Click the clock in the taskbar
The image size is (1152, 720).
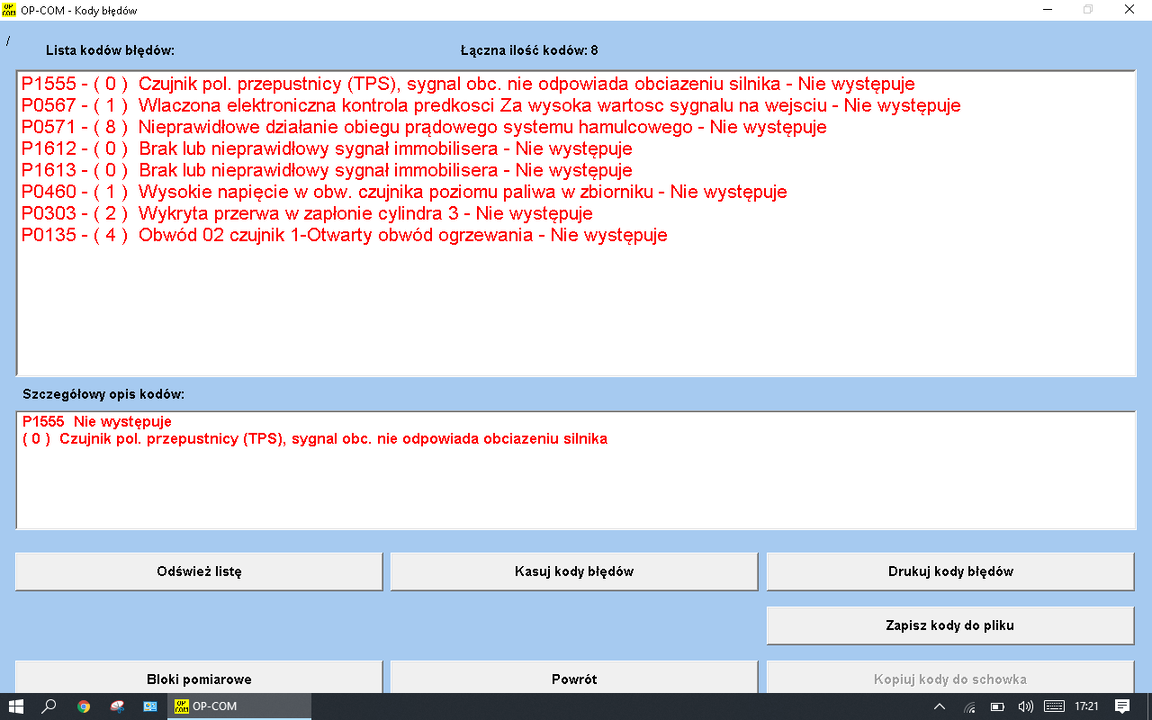1086,707
